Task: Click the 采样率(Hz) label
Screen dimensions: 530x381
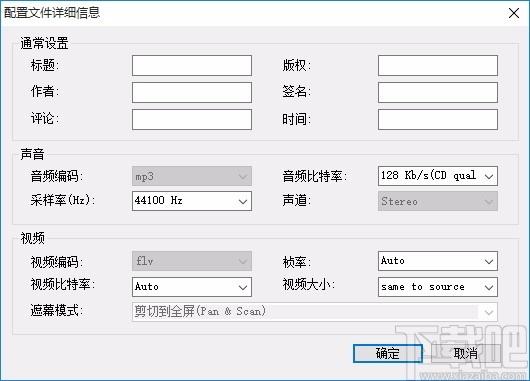Action: click(63, 200)
